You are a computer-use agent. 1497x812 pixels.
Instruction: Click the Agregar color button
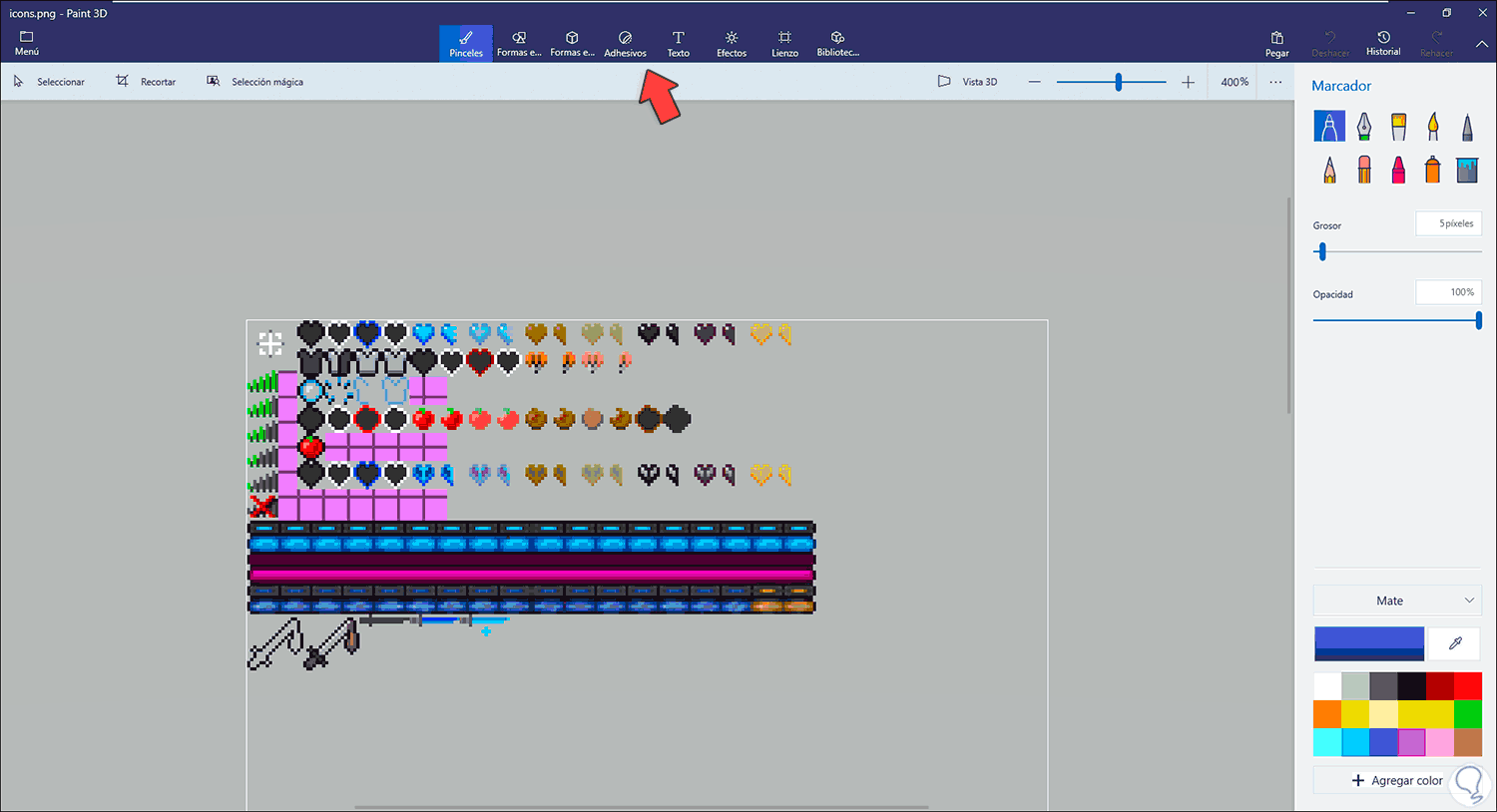tap(1397, 780)
